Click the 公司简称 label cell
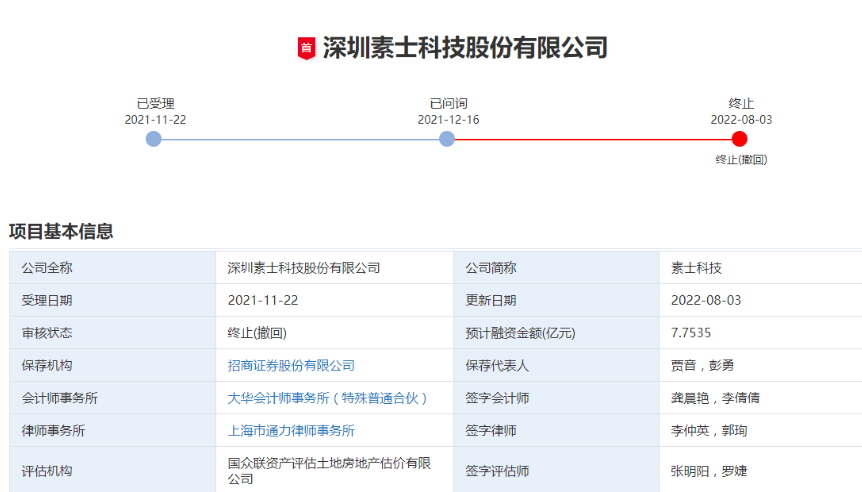 (x=556, y=268)
